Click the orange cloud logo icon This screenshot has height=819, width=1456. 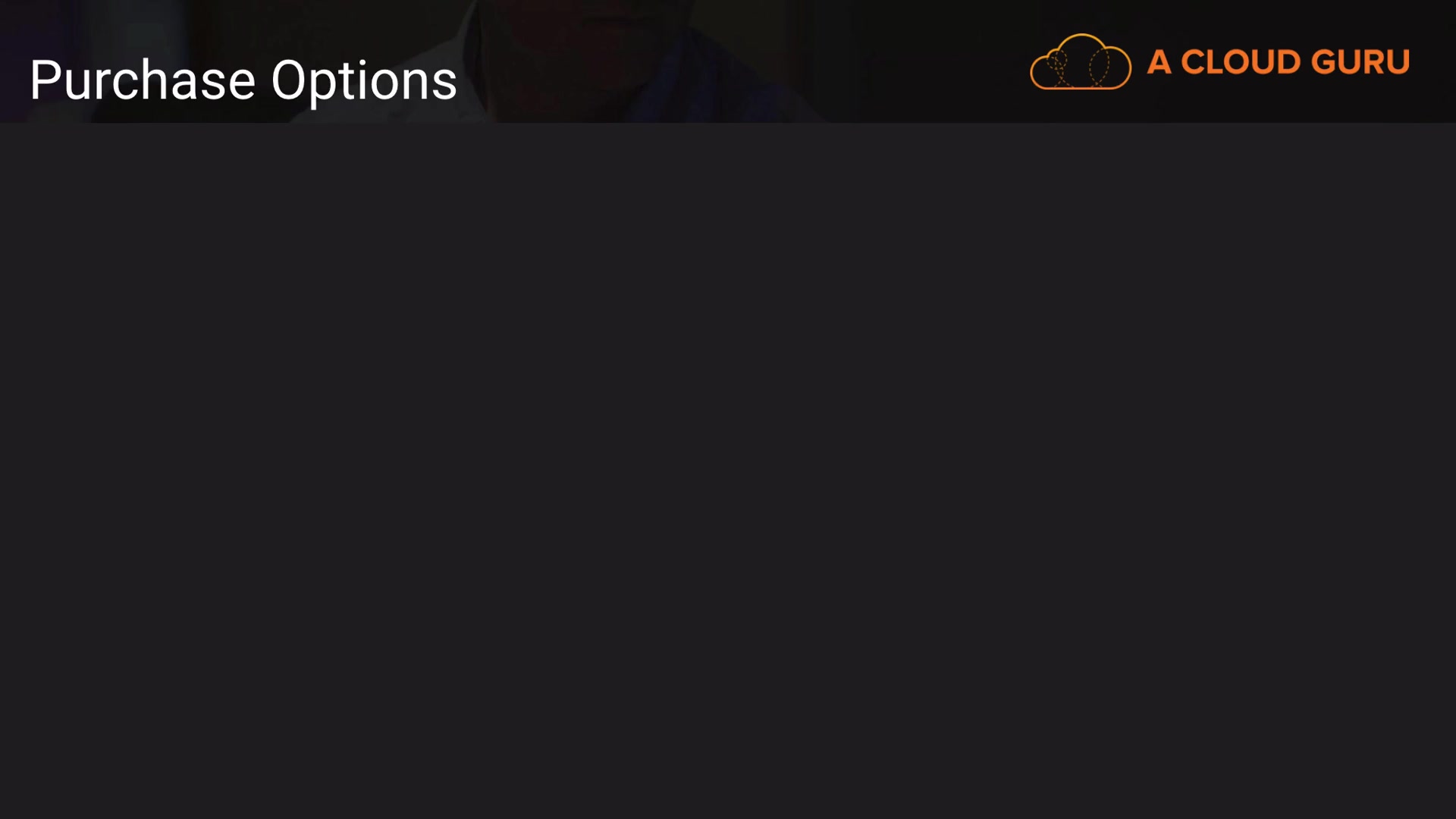tap(1080, 62)
